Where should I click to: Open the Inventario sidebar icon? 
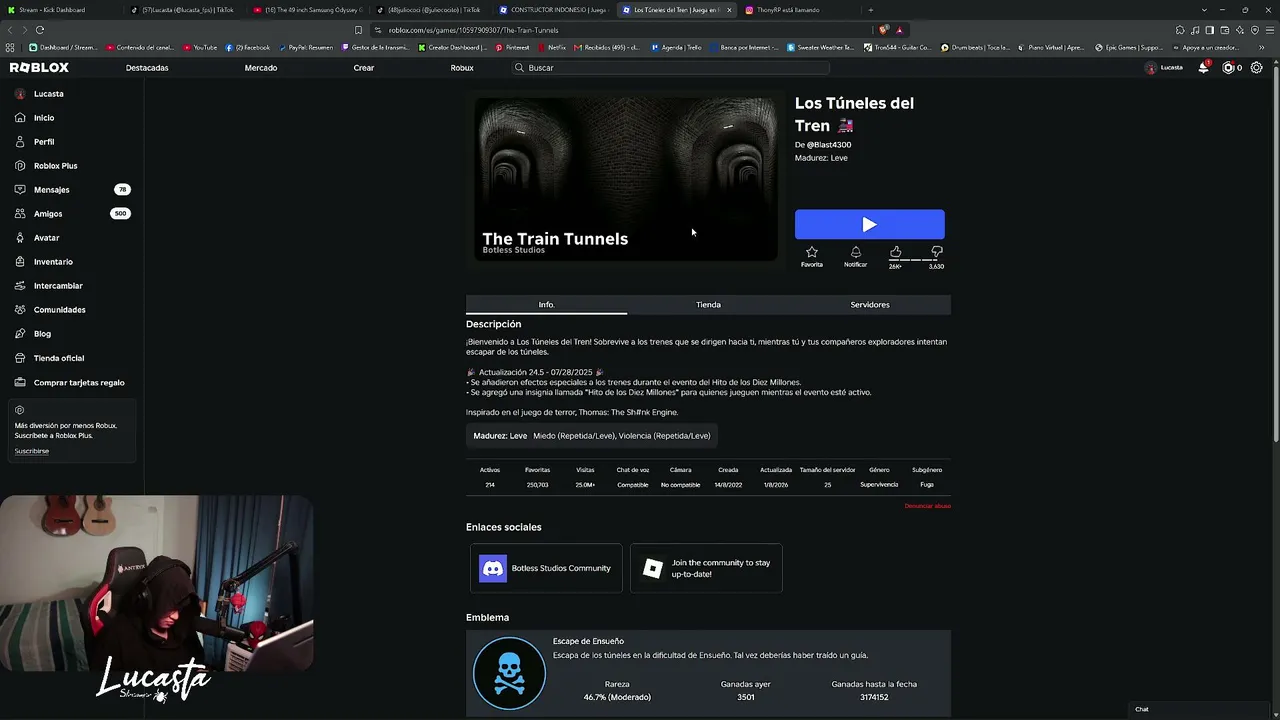point(20,262)
